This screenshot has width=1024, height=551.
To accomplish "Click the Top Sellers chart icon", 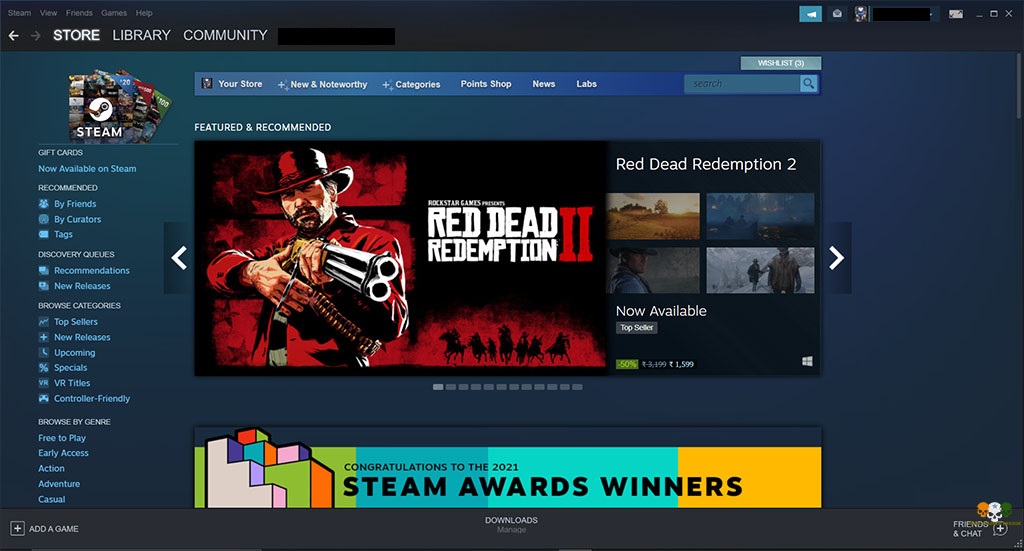I will click(x=44, y=322).
